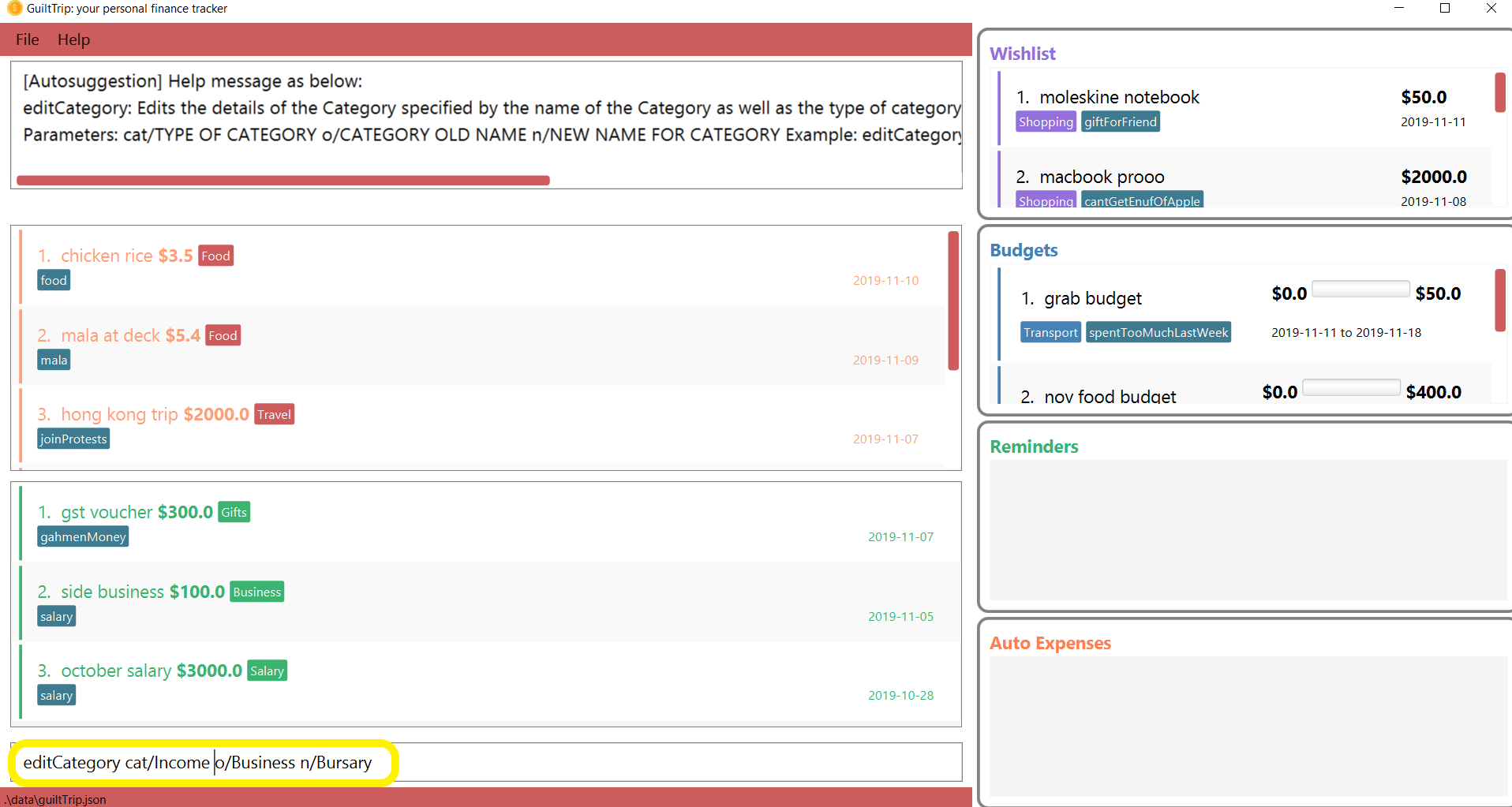
Task: Click the Gifts category tag
Action: pyautogui.click(x=234, y=512)
